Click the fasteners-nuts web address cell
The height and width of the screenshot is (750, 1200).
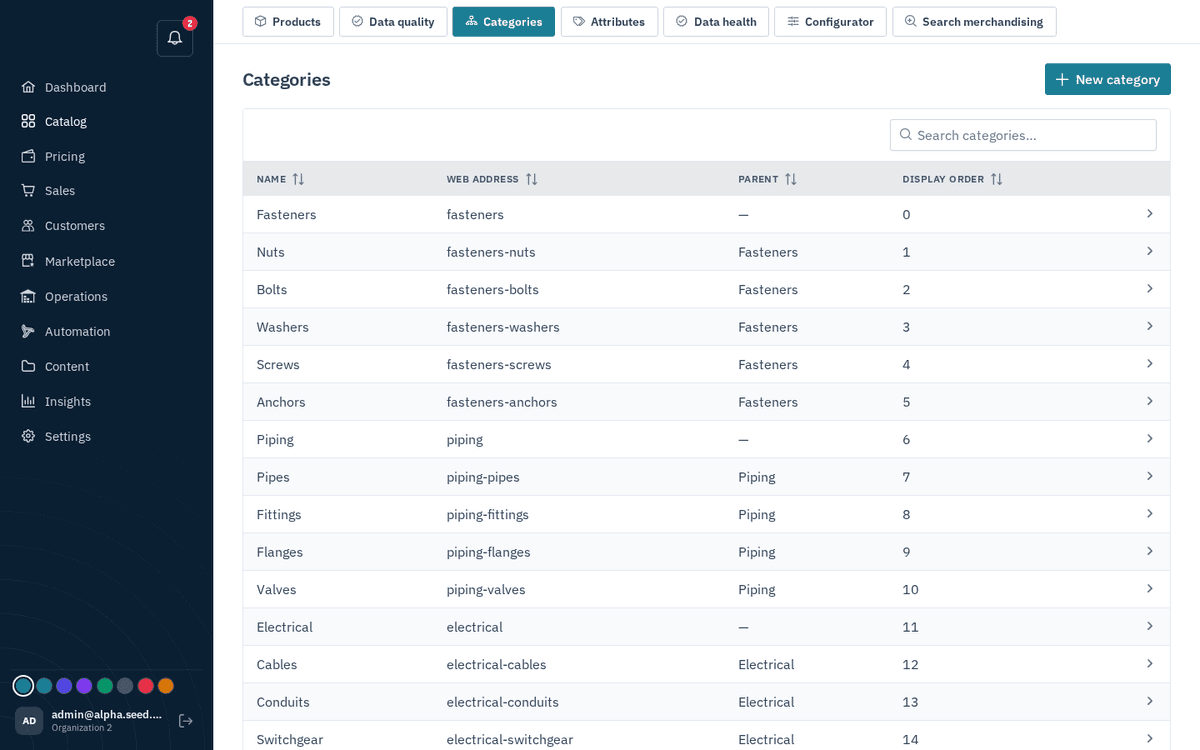491,252
